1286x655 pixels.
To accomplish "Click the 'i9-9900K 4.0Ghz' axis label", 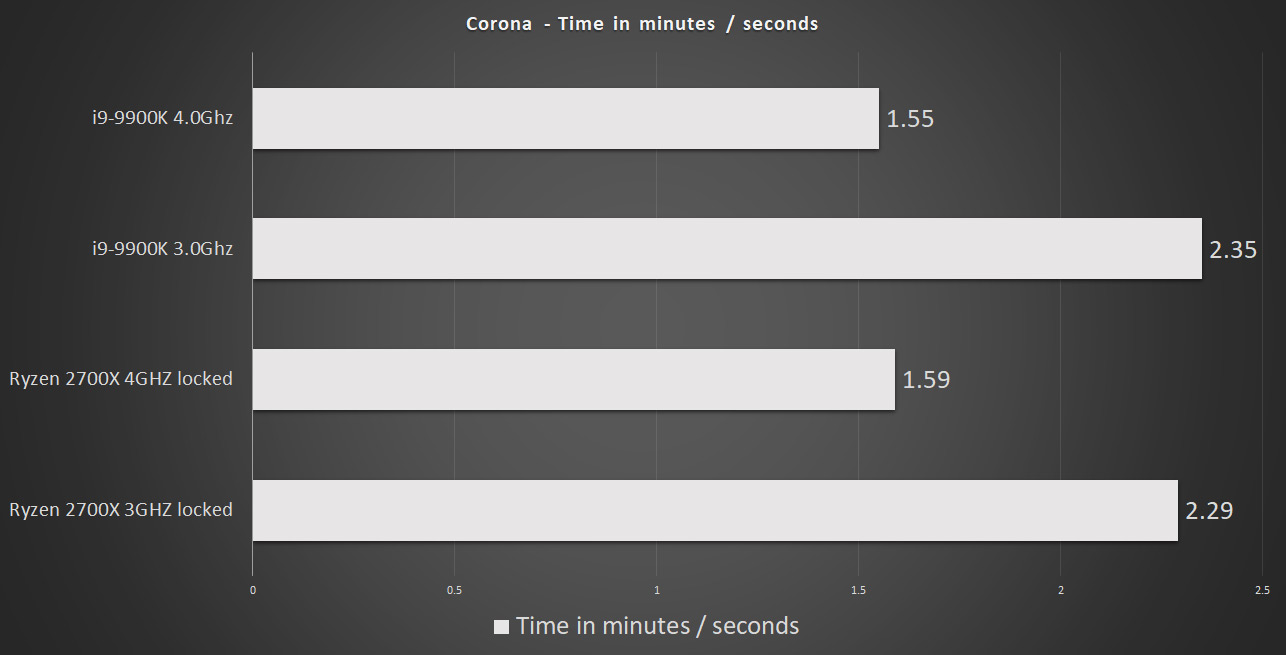I will click(163, 119).
